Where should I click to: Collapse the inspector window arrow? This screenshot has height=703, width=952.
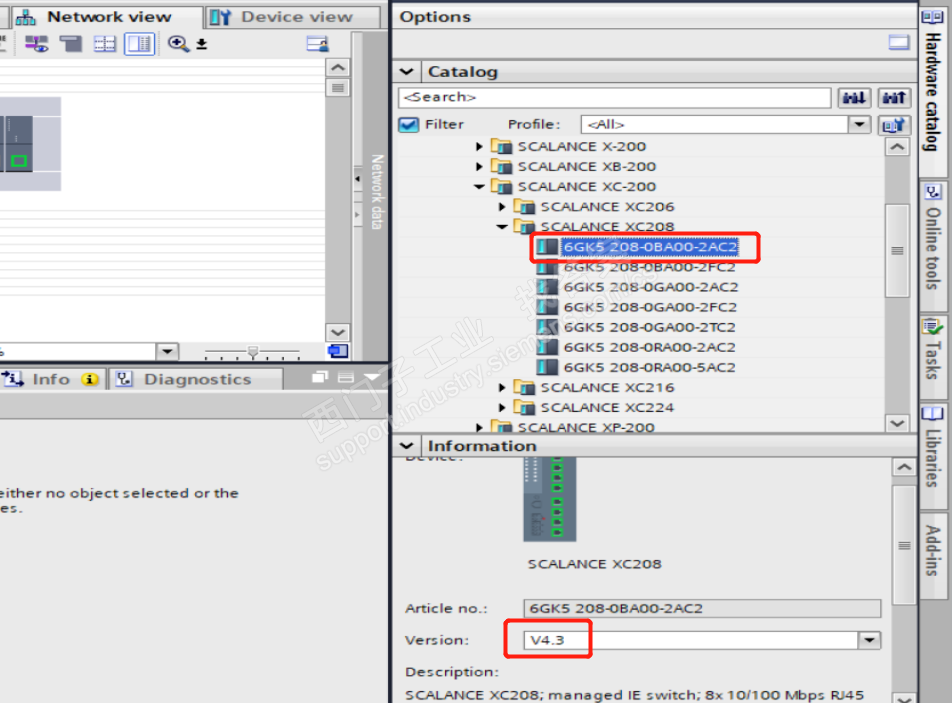[x=372, y=378]
